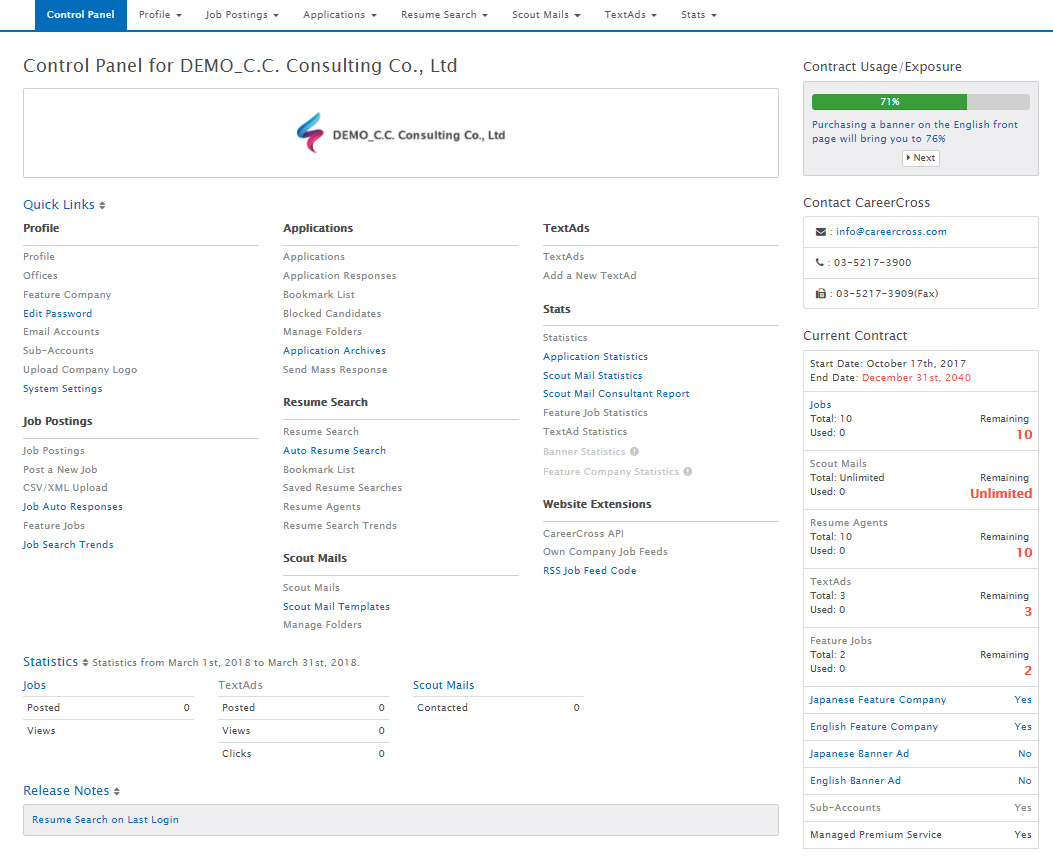Image resolution: width=1053 pixels, height=858 pixels.
Task: Collapse the Quick Links section arrows
Action: click(x=102, y=205)
